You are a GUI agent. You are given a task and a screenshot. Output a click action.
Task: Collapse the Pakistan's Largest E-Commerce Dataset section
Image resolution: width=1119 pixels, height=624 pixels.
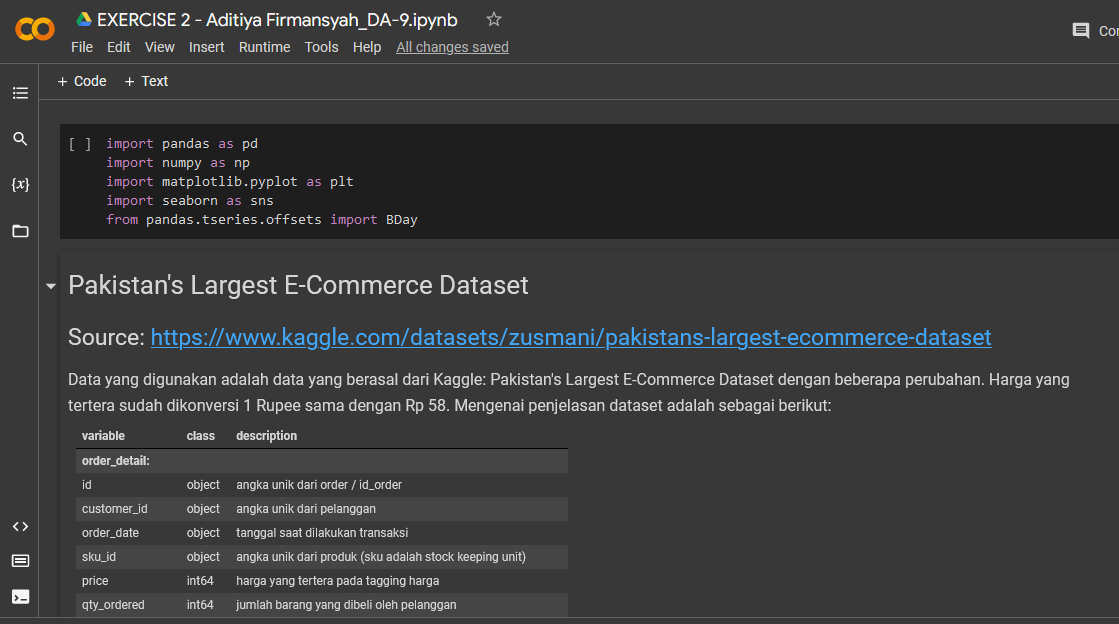[x=49, y=285]
